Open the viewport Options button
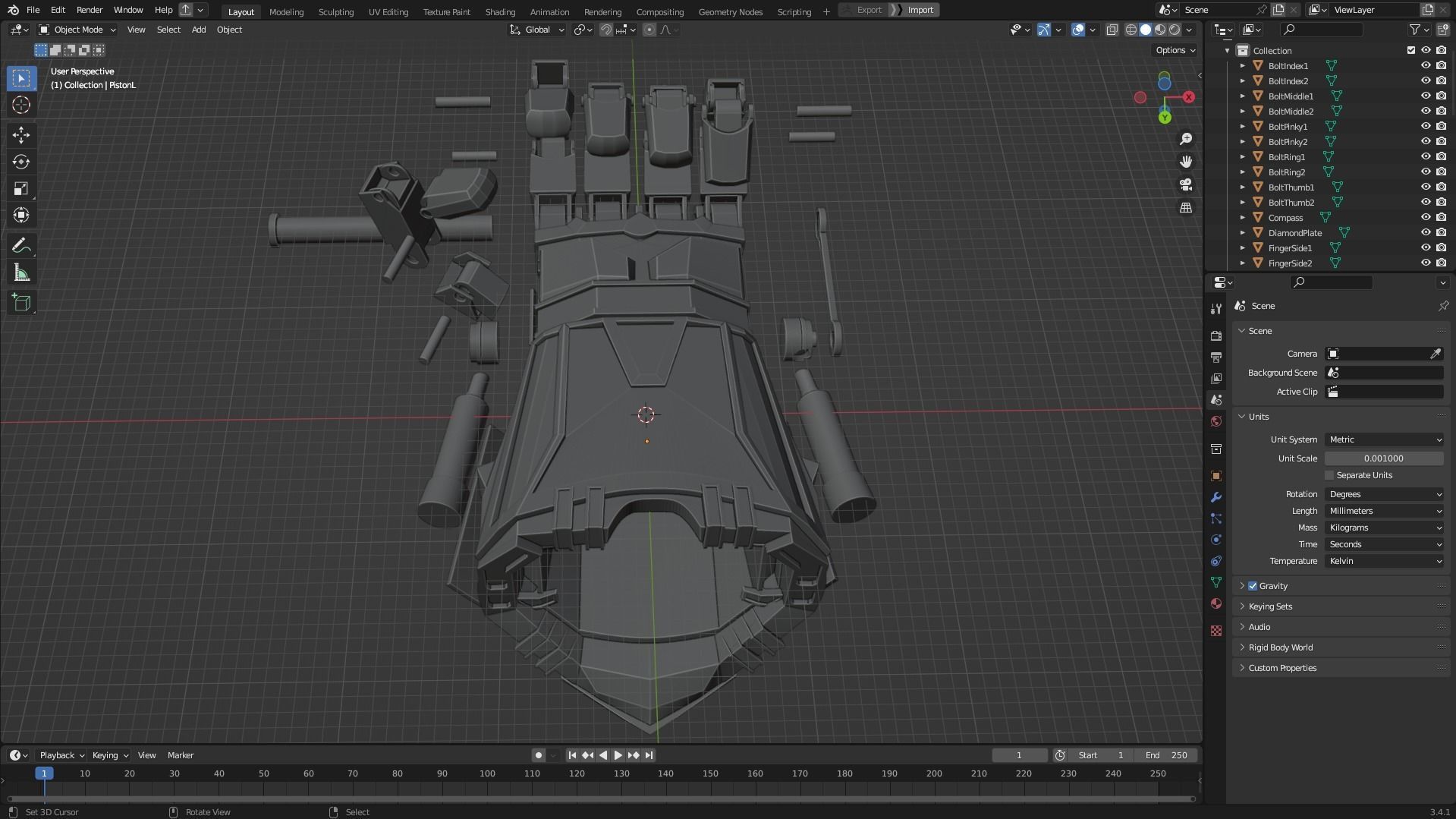The height and width of the screenshot is (819, 1456). pyautogui.click(x=1175, y=50)
